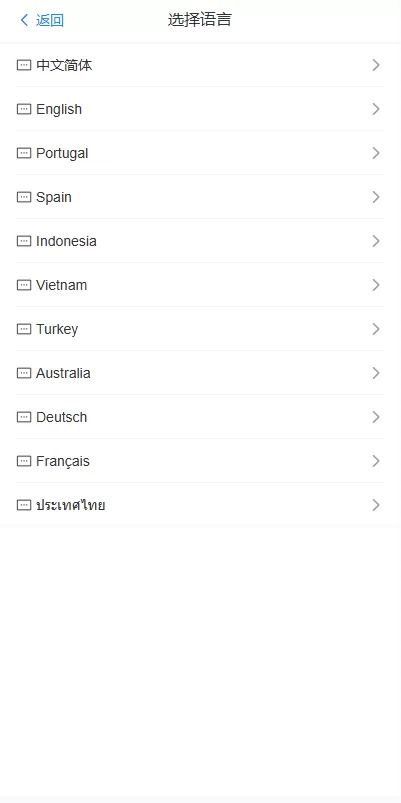Go back using the 返回 link
The image size is (401, 803).
click(50, 20)
